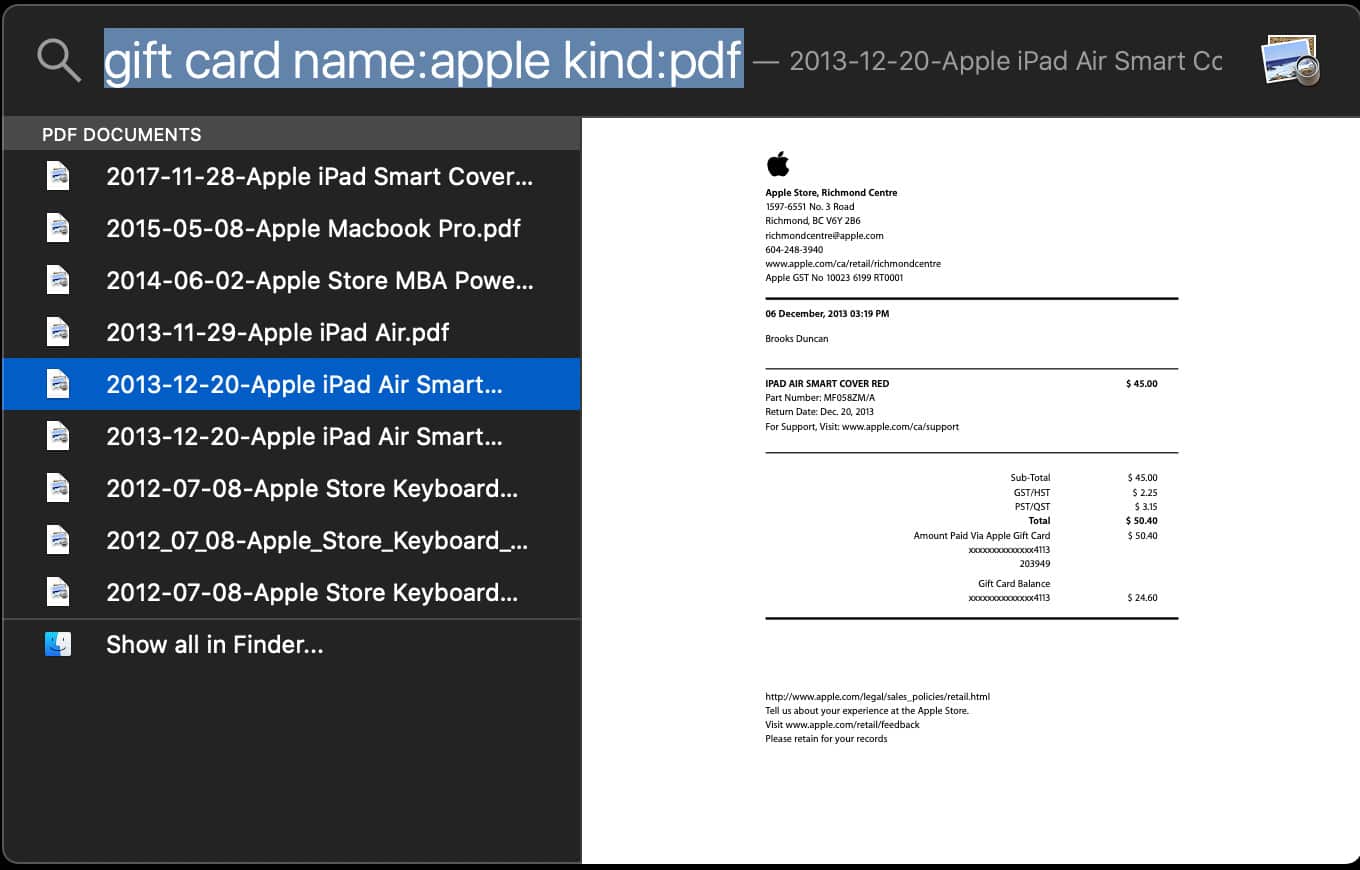This screenshot has height=870, width=1360.
Task: Click PDF icon for 2014-06-02-Apple Store MBA Powe
Action: [58, 280]
